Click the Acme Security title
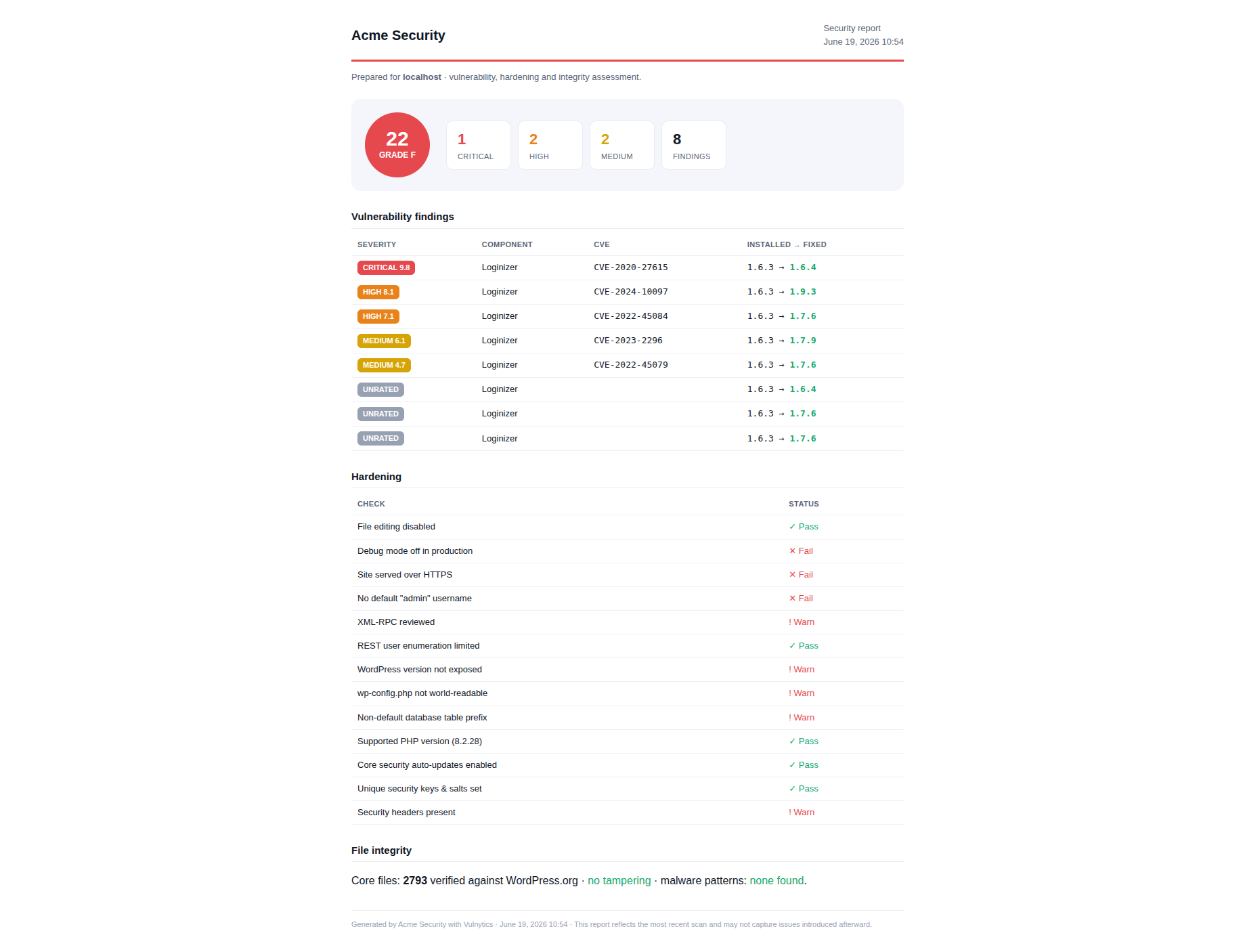 398,35
